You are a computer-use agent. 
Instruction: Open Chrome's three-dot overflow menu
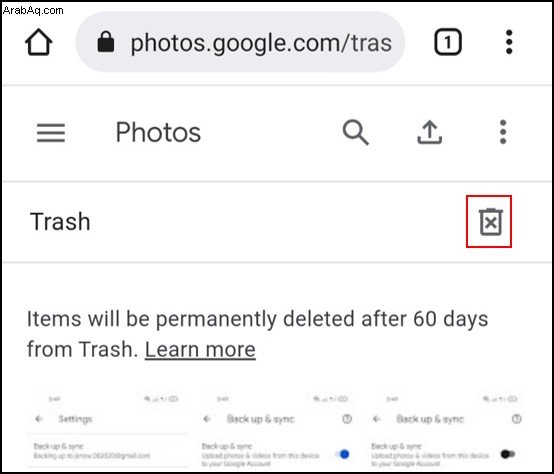click(509, 42)
